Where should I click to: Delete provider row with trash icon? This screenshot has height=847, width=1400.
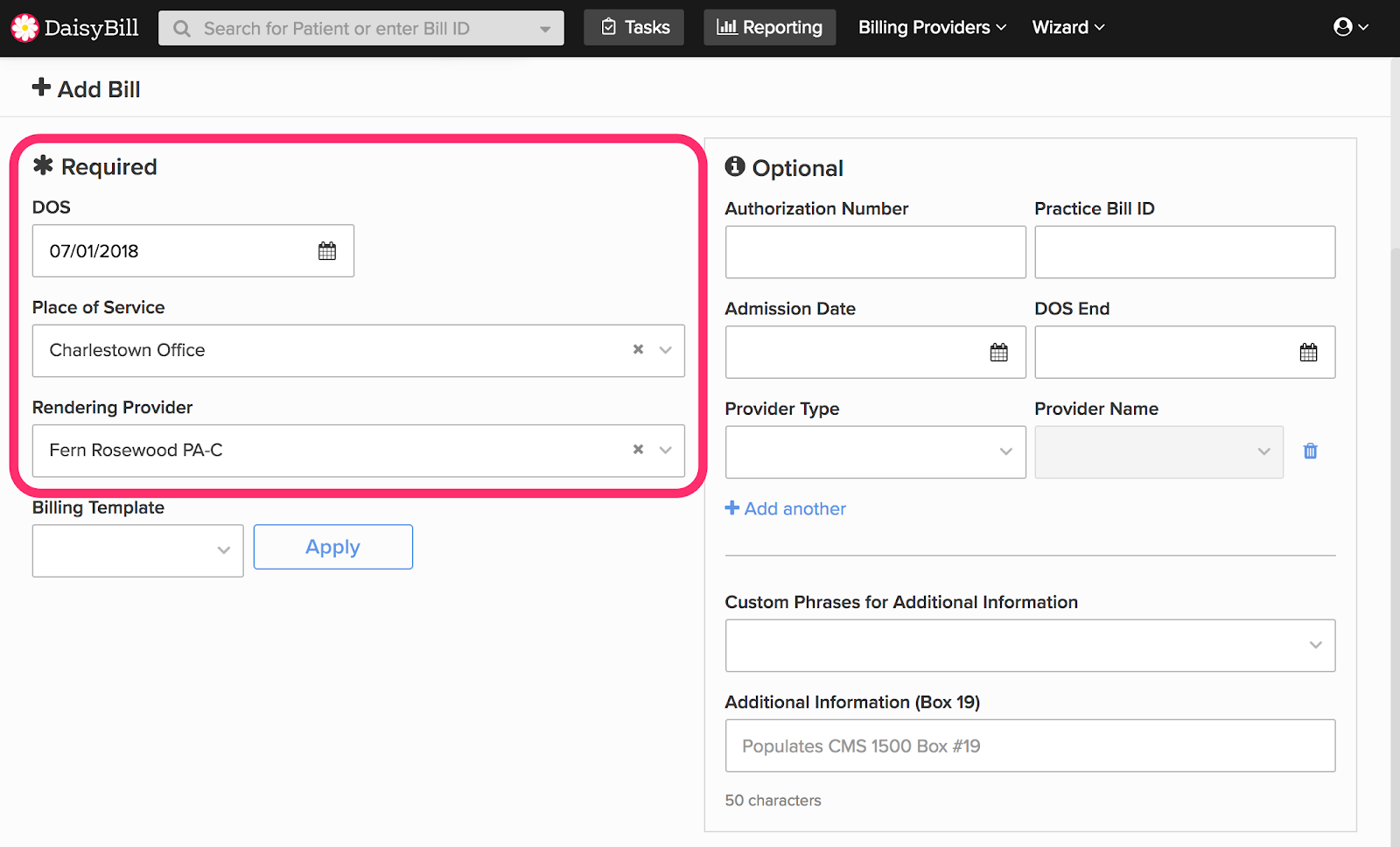1310,451
